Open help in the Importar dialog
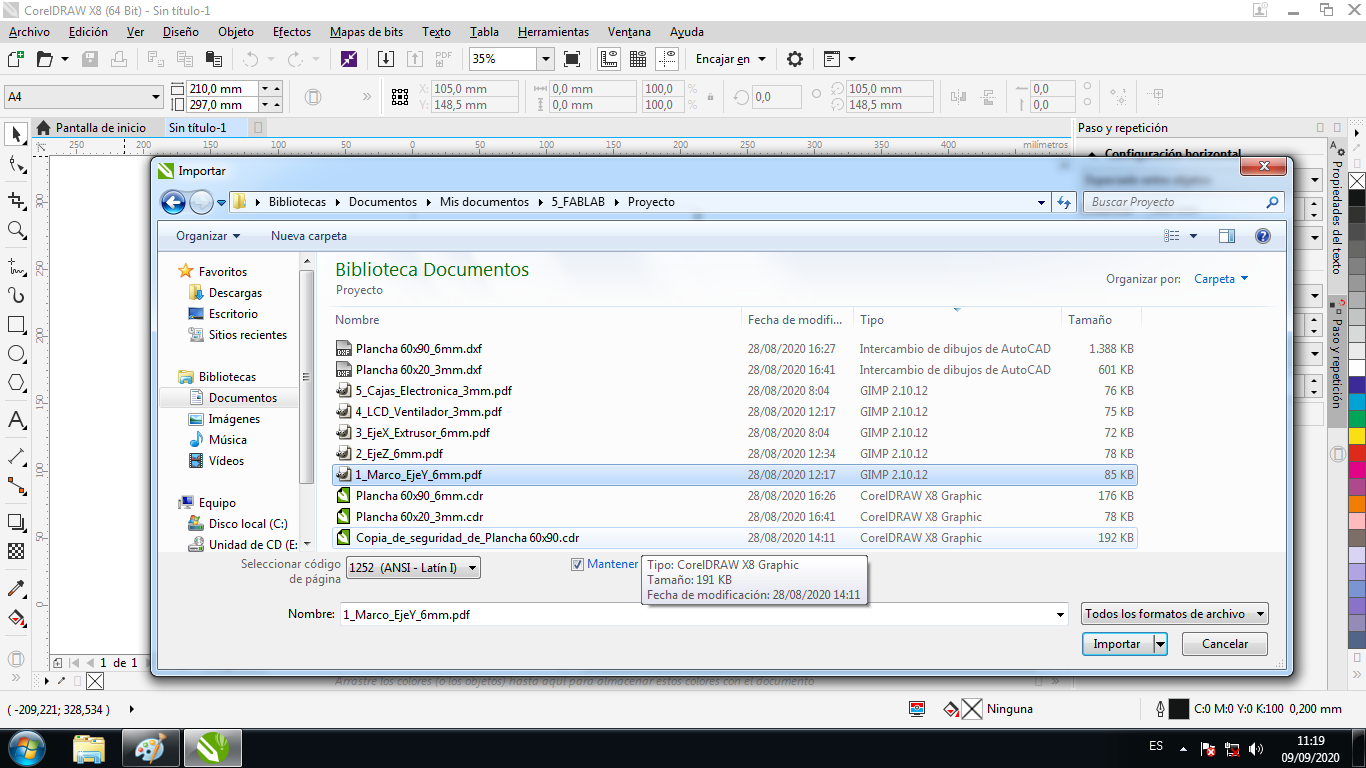Viewport: 1366px width, 768px height. click(1262, 236)
